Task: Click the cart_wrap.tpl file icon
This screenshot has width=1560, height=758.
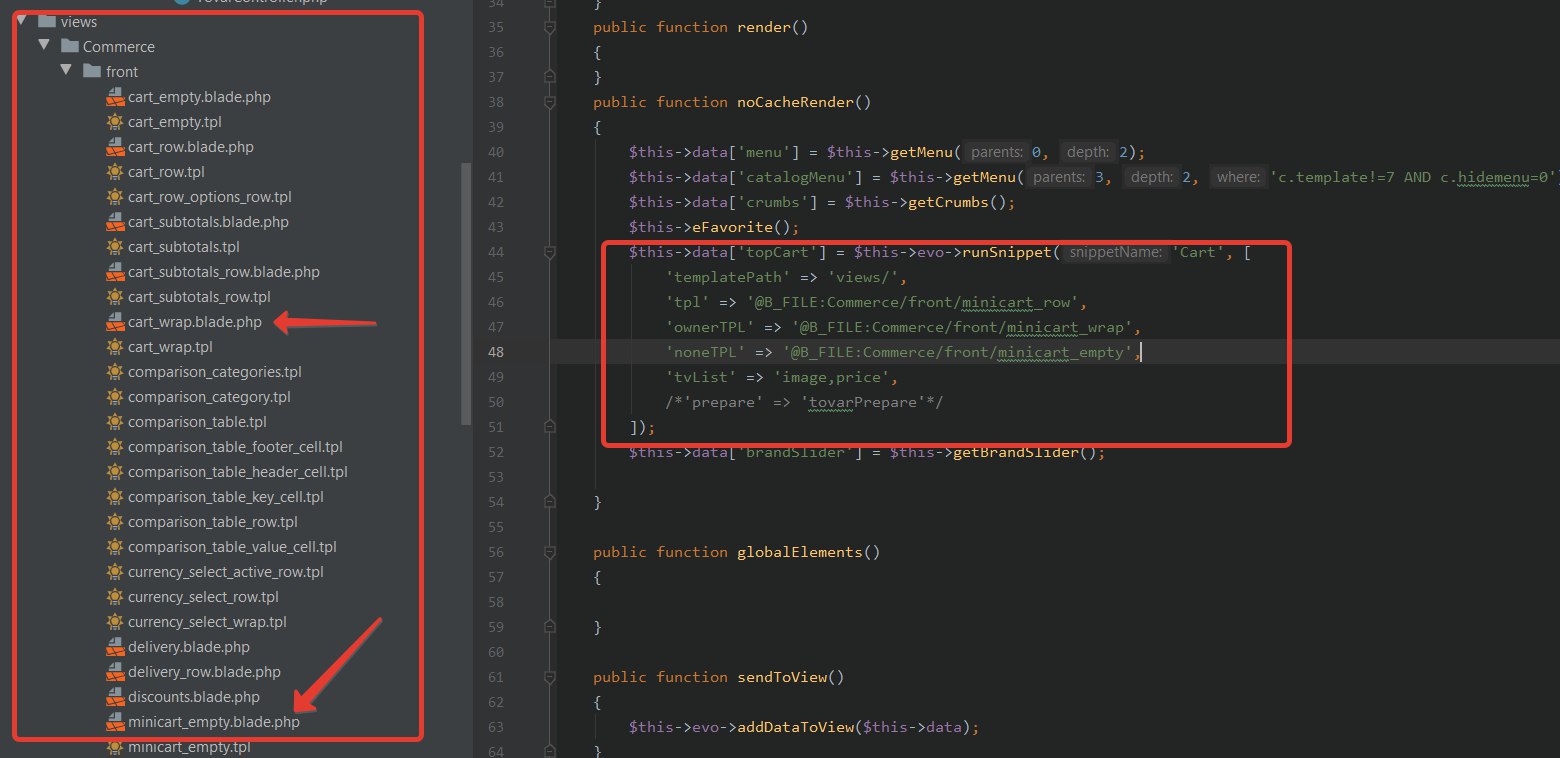Action: click(115, 347)
